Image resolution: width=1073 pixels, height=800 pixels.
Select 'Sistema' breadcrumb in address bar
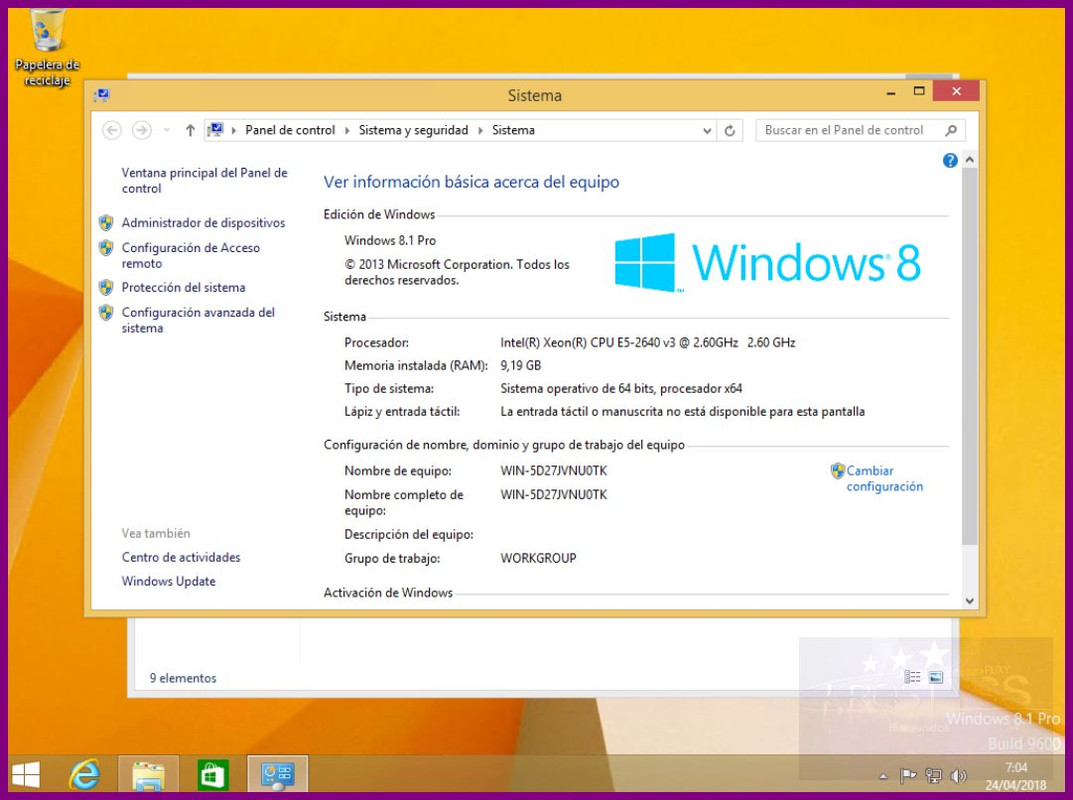[x=513, y=130]
